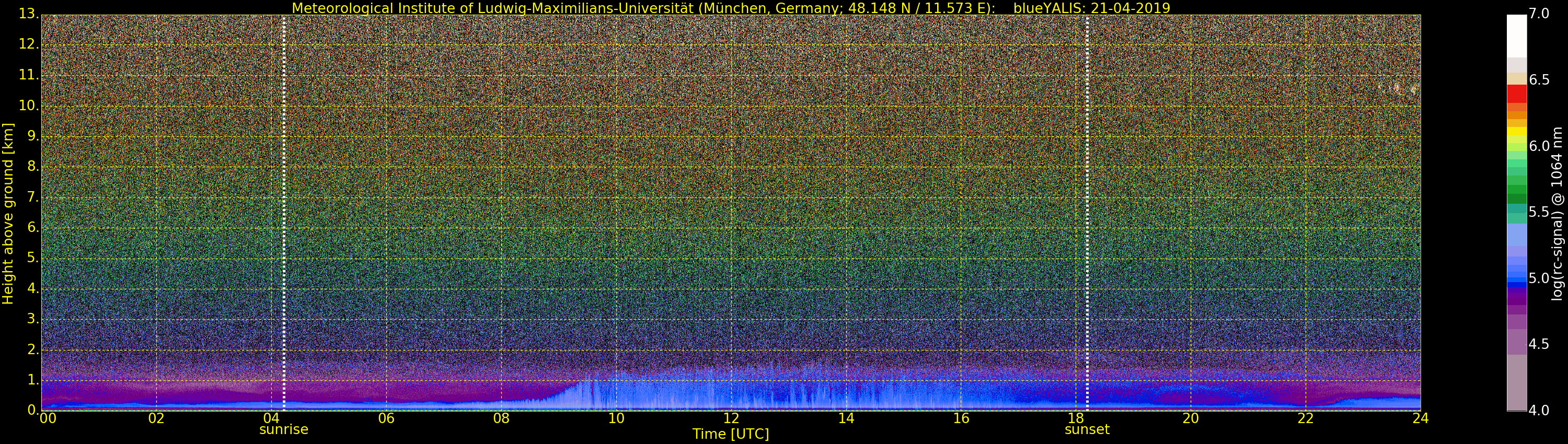Click the height axis tick label '5.'
The height and width of the screenshot is (444, 1568).
(33, 258)
